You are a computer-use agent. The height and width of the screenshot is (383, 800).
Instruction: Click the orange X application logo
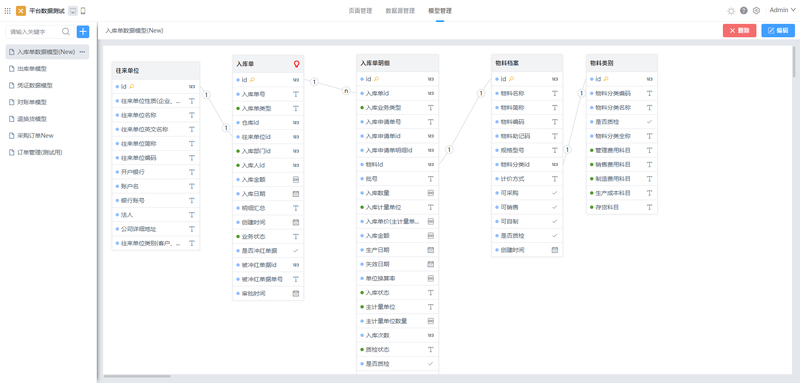[x=21, y=11]
